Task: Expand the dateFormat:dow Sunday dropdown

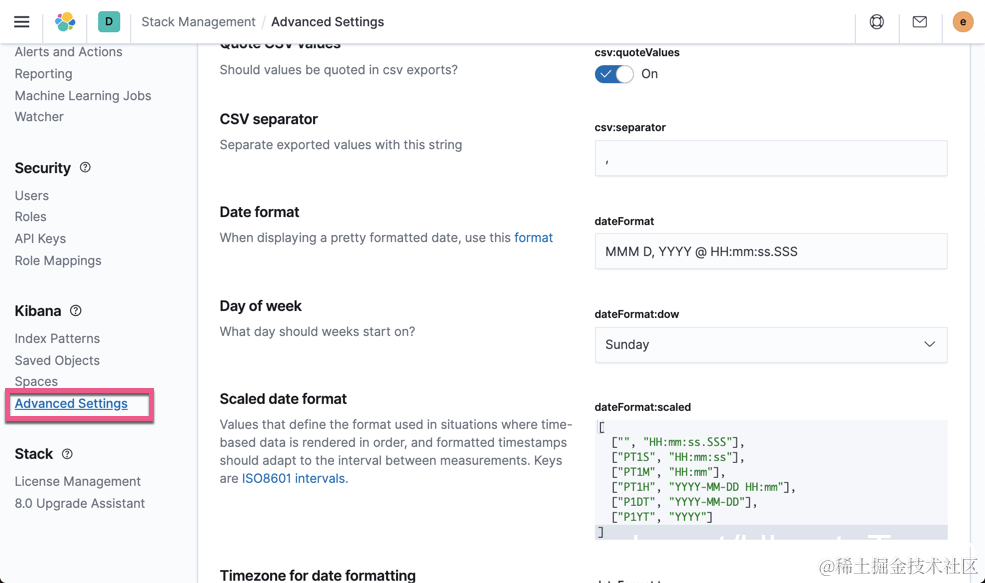Action: point(770,345)
